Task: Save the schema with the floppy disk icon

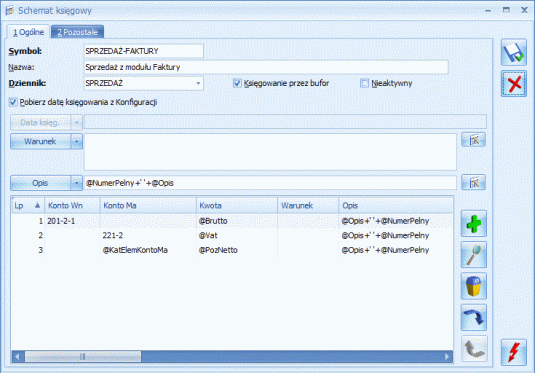Action: pyautogui.click(x=514, y=53)
